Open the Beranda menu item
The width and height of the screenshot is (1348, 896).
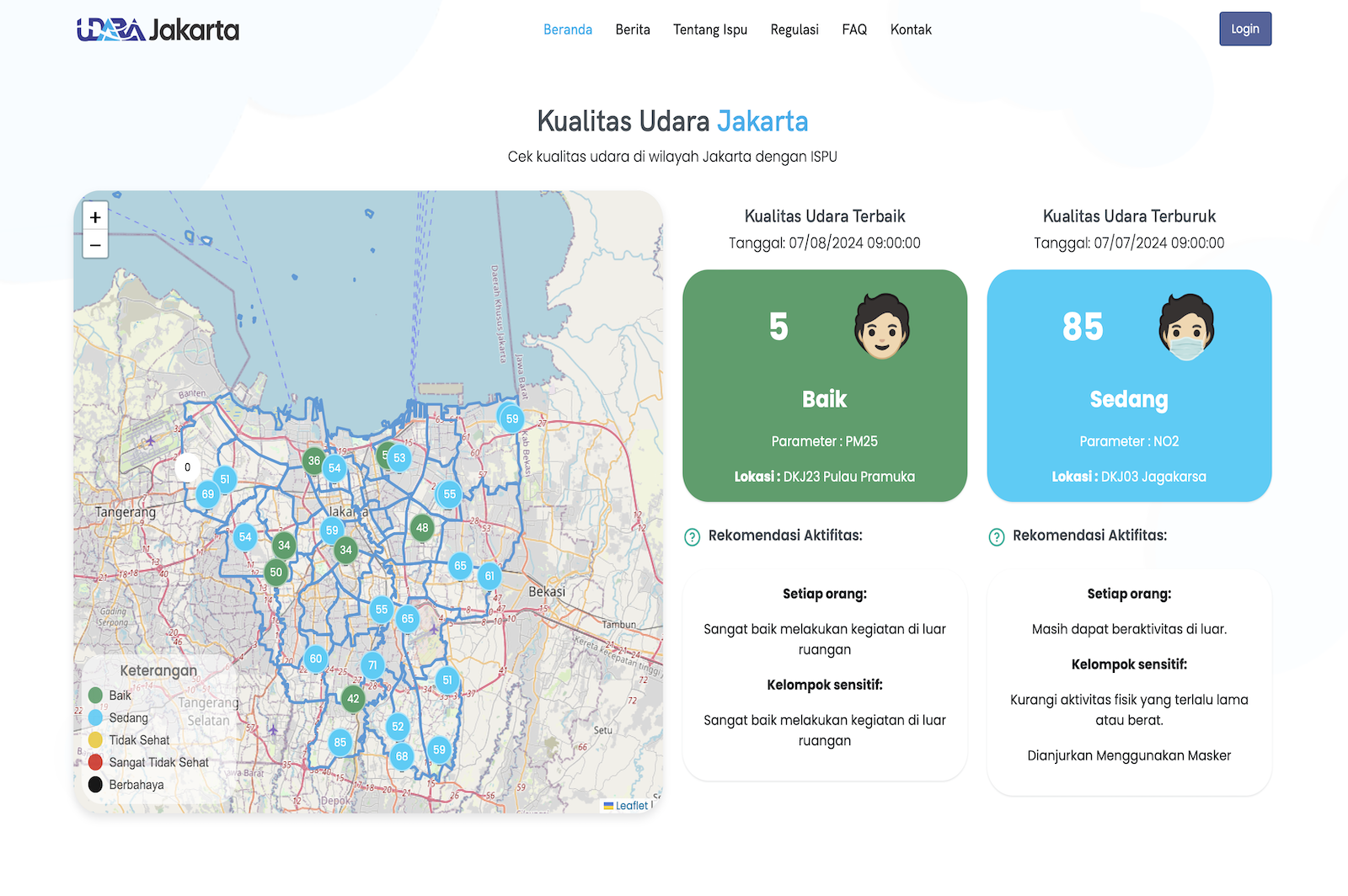pyautogui.click(x=568, y=29)
